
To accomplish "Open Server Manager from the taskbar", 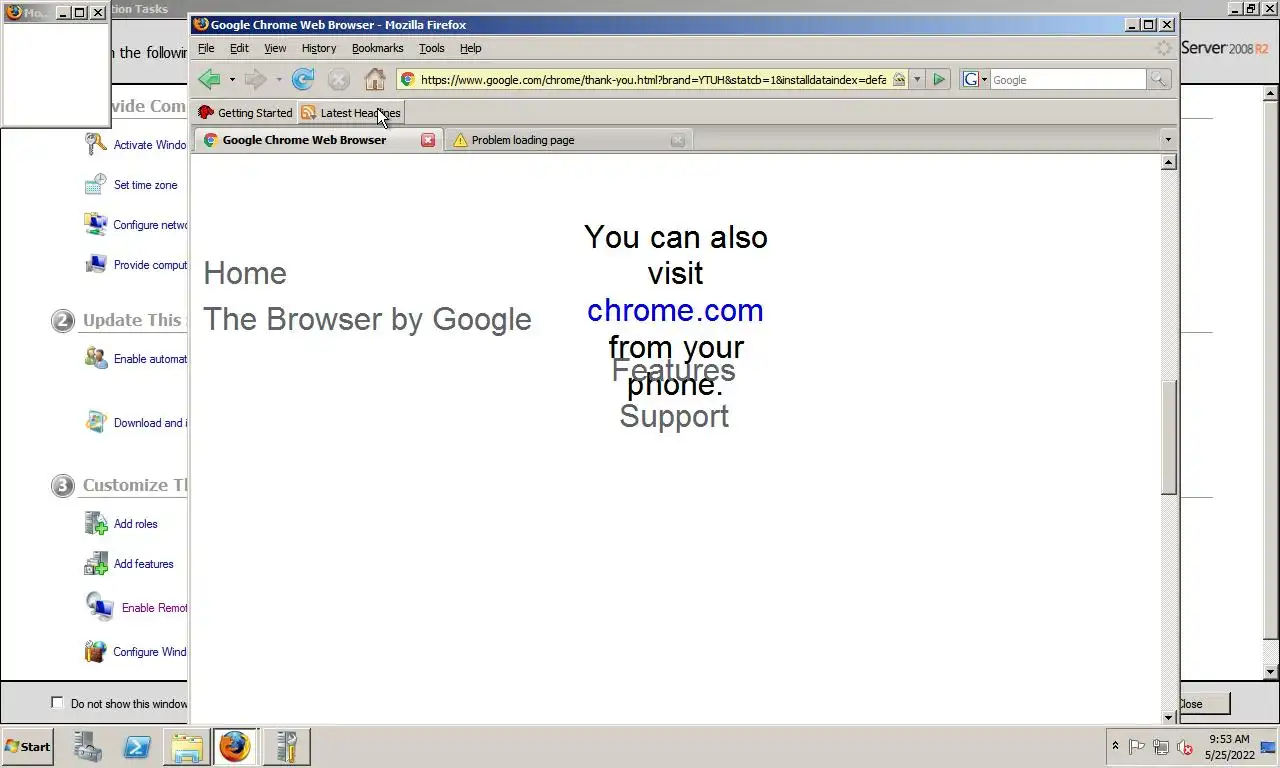I will (x=87, y=746).
